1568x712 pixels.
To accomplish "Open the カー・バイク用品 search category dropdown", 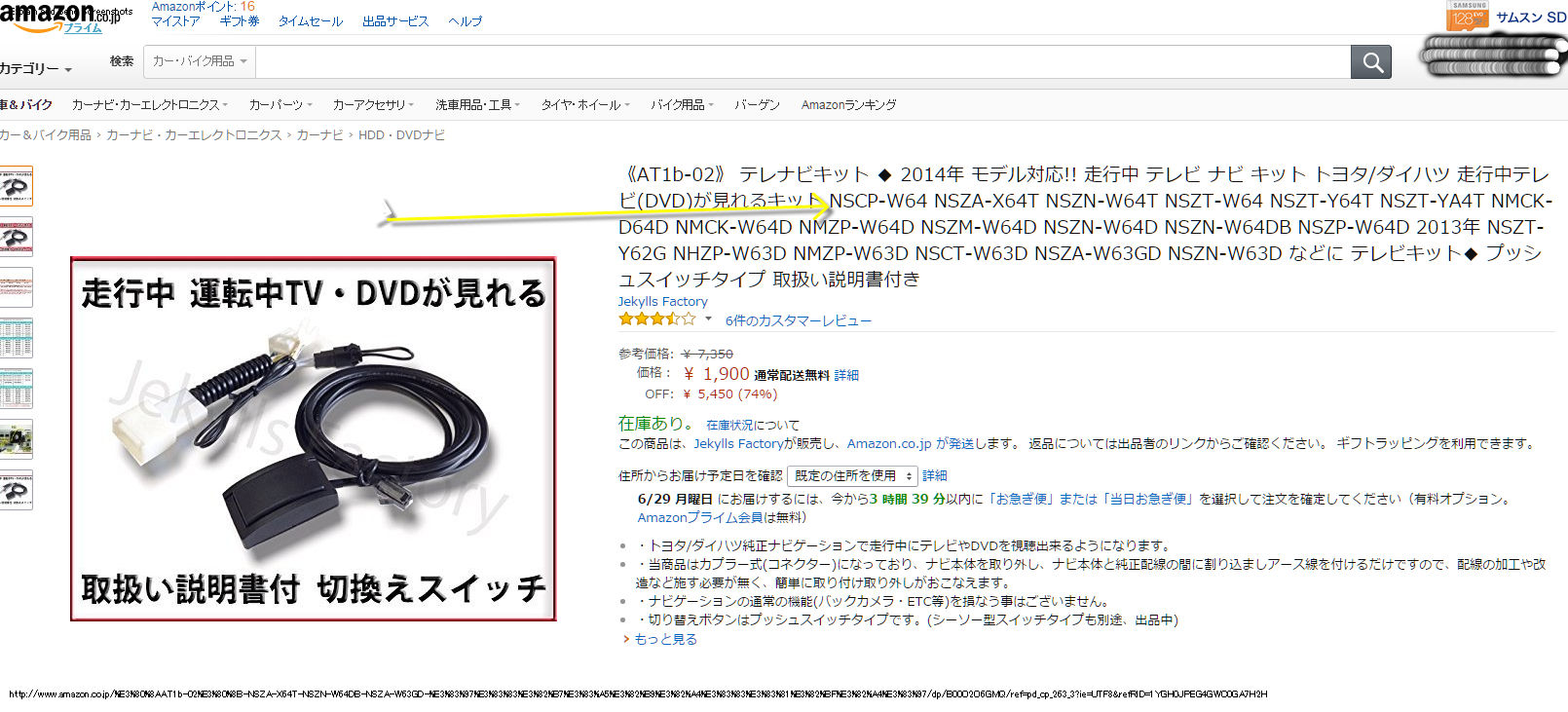I will 199,61.
